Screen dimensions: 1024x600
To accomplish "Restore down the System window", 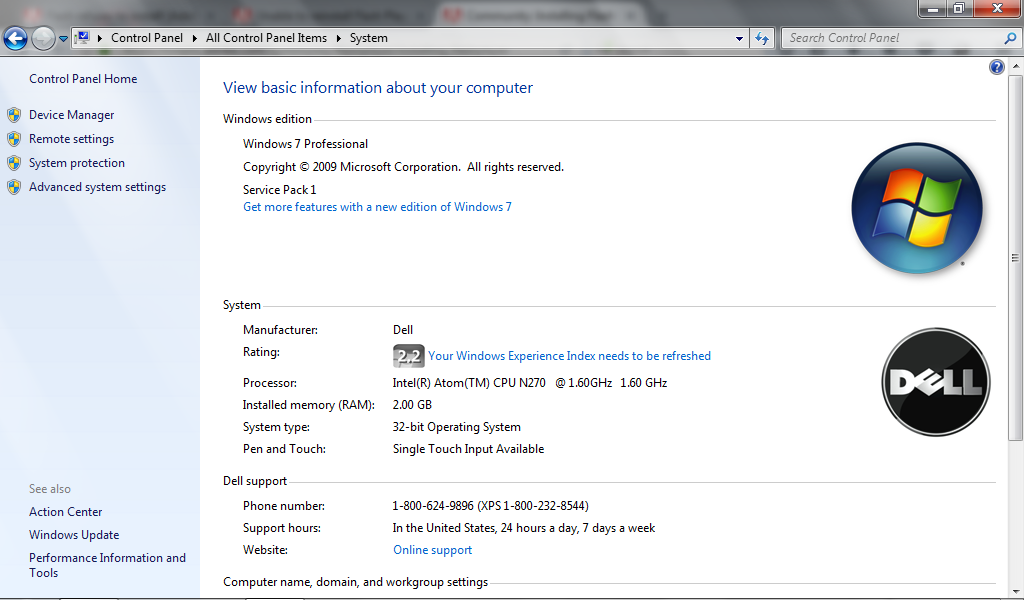I will point(959,8).
